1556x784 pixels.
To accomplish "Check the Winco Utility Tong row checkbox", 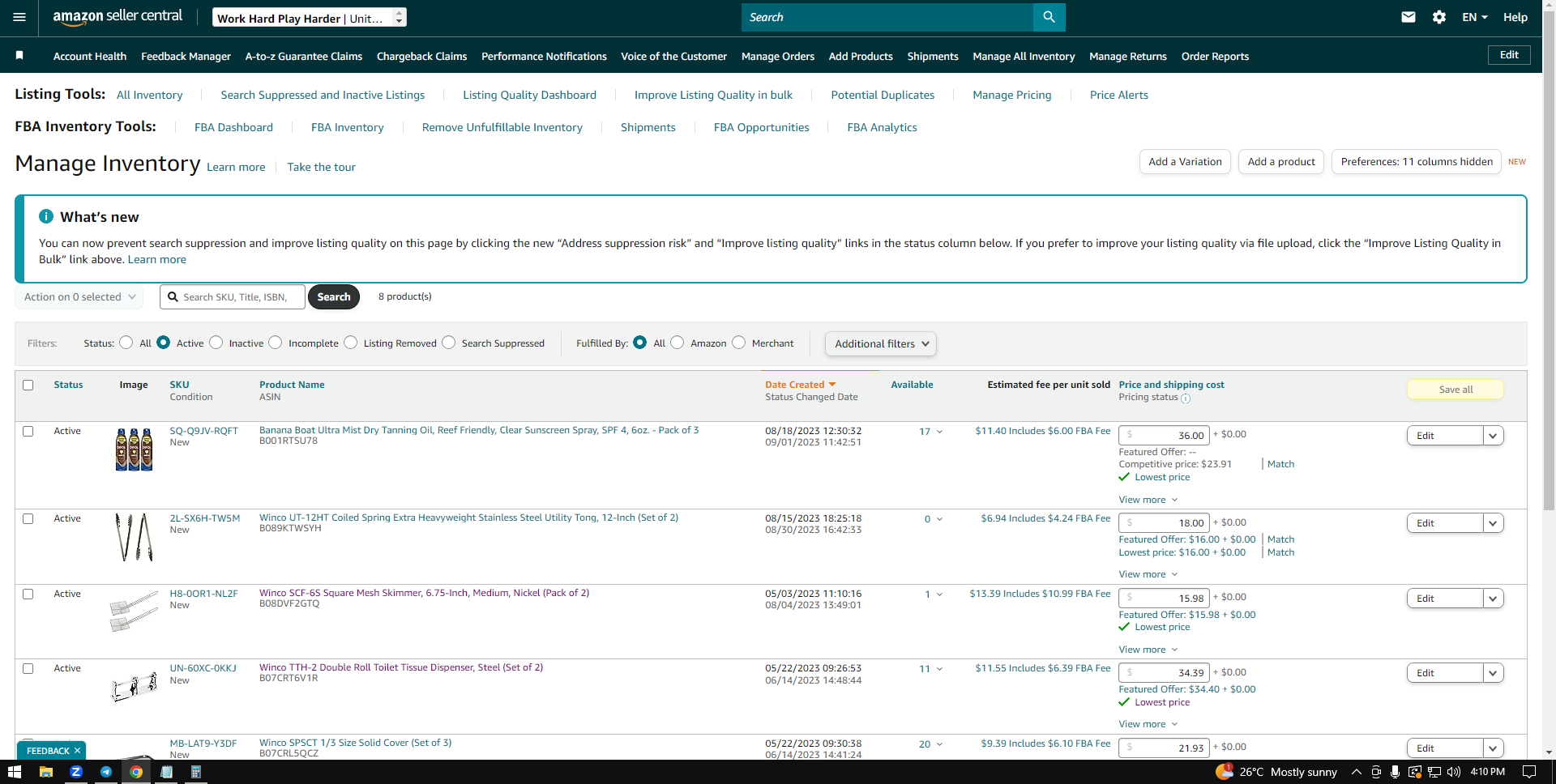I will (28, 518).
